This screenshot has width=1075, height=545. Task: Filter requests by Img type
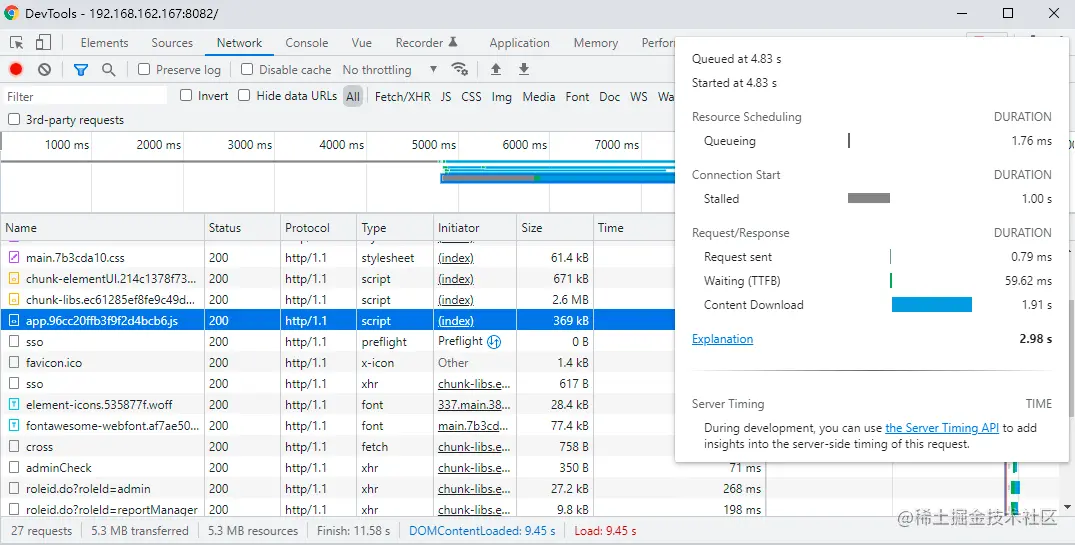tap(501, 97)
